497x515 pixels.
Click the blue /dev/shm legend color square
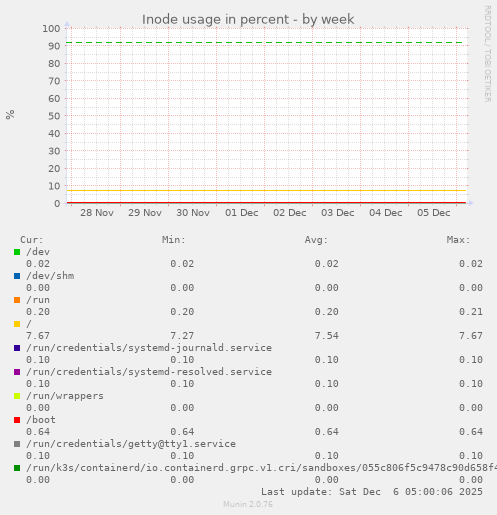[x=17, y=276]
